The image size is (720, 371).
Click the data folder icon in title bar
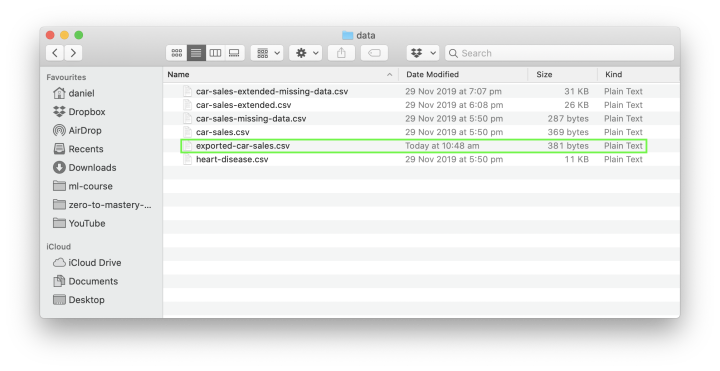[x=348, y=35]
